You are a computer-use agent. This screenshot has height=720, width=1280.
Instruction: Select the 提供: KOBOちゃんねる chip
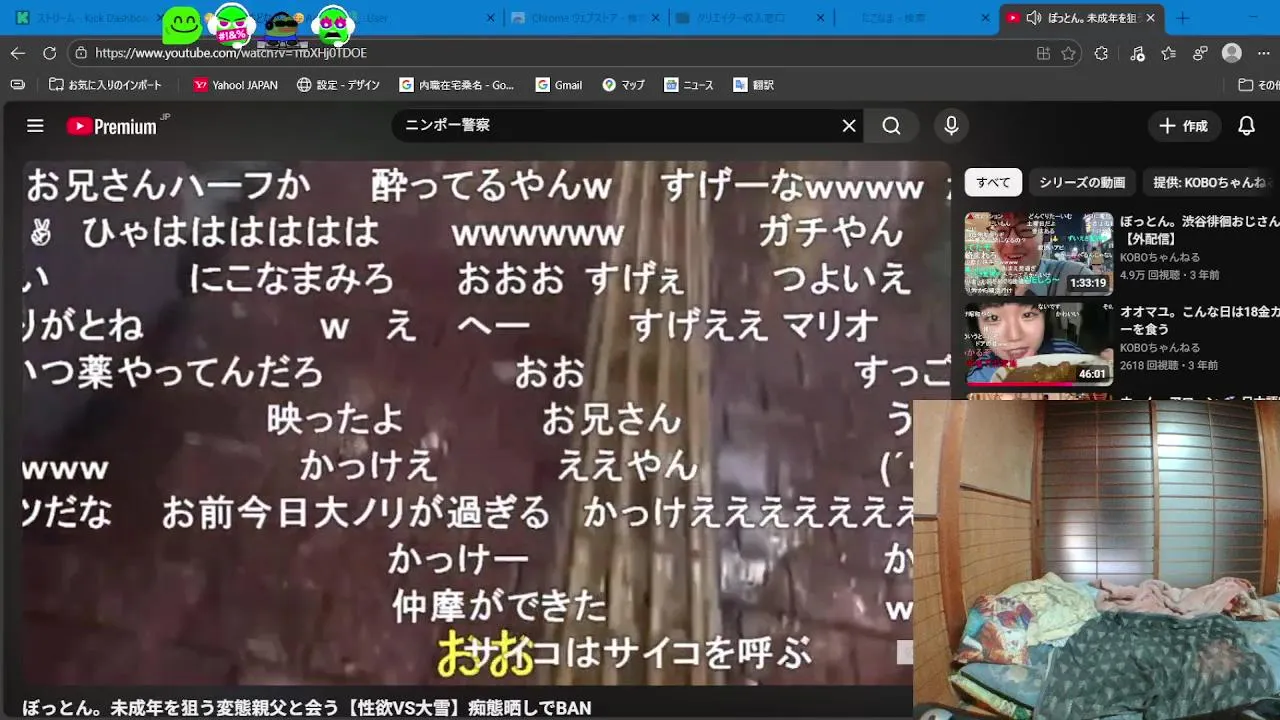pyautogui.click(x=1210, y=182)
